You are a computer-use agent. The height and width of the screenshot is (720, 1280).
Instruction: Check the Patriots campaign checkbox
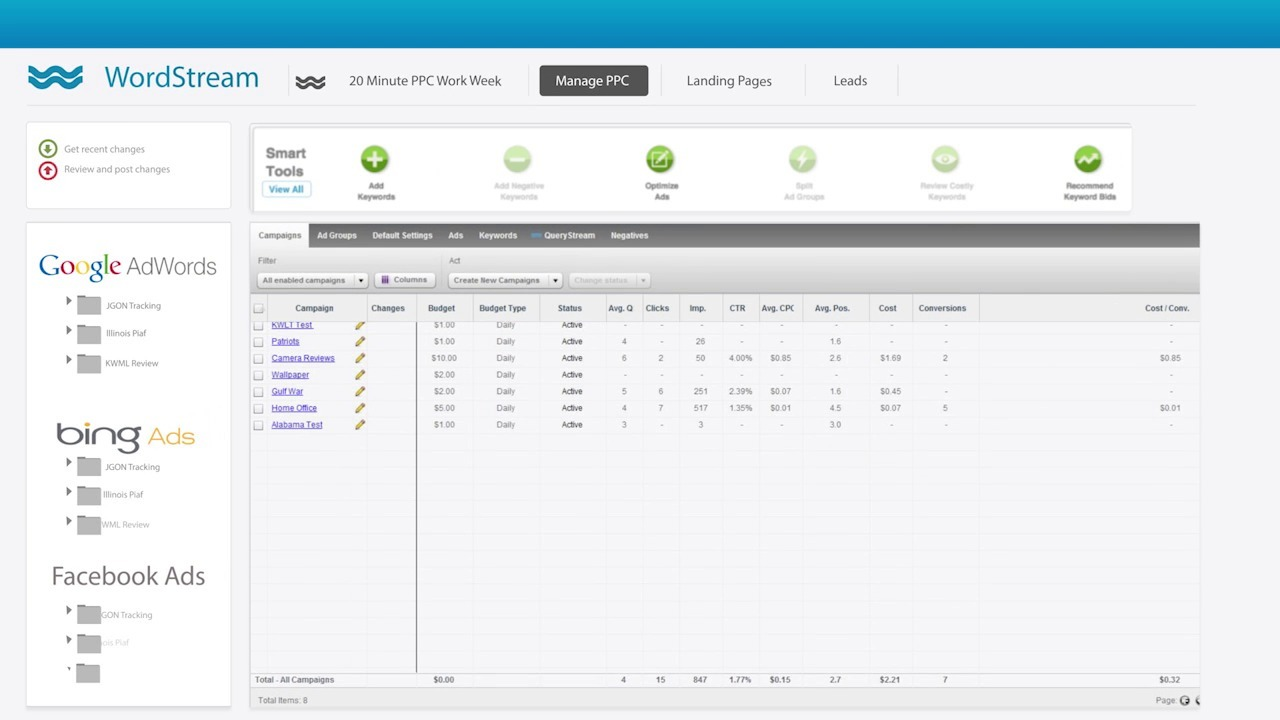tap(259, 342)
